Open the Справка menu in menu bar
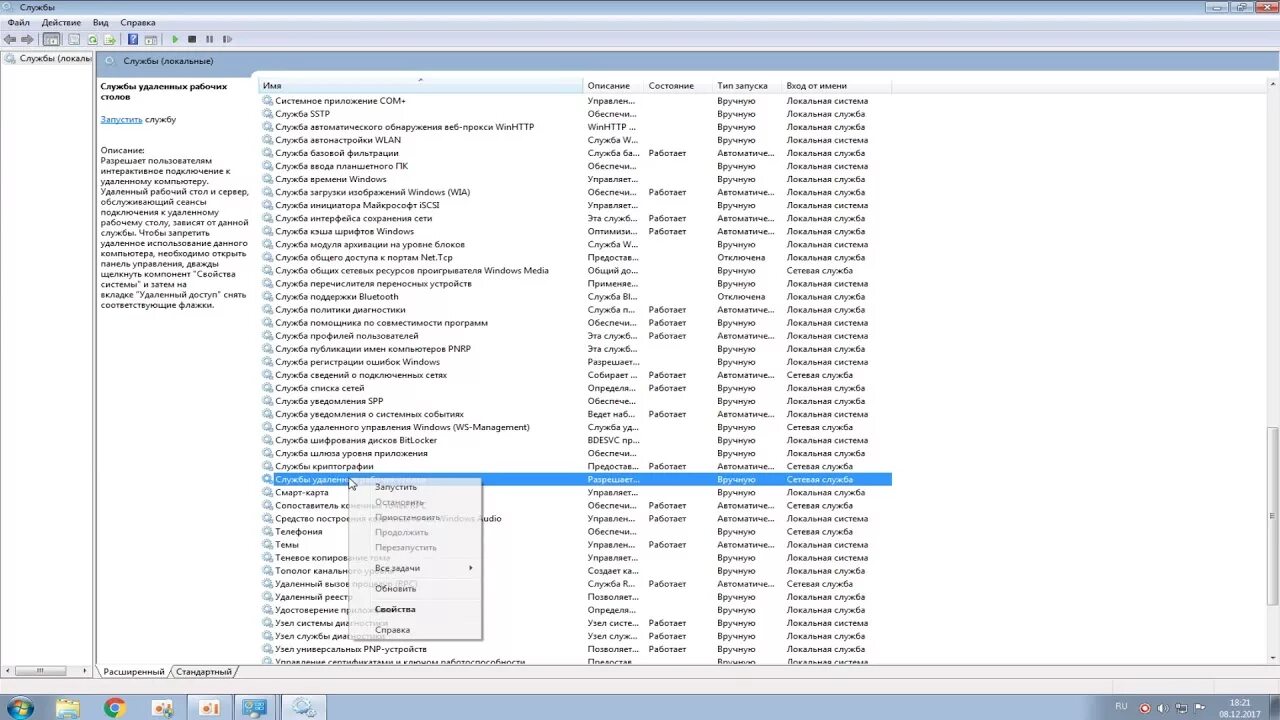Viewport: 1280px width, 720px height. pos(138,22)
